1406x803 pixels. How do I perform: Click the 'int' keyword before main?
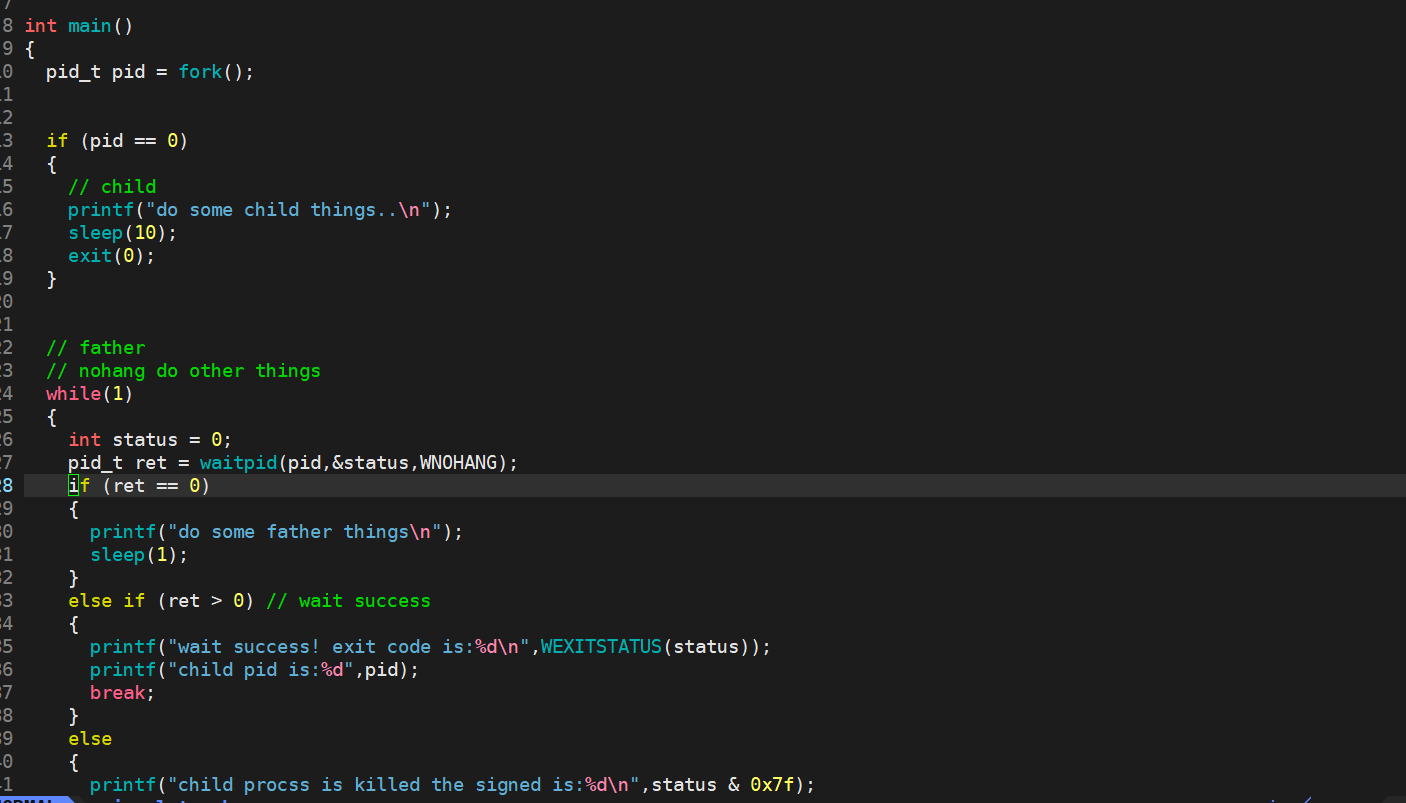[40, 26]
